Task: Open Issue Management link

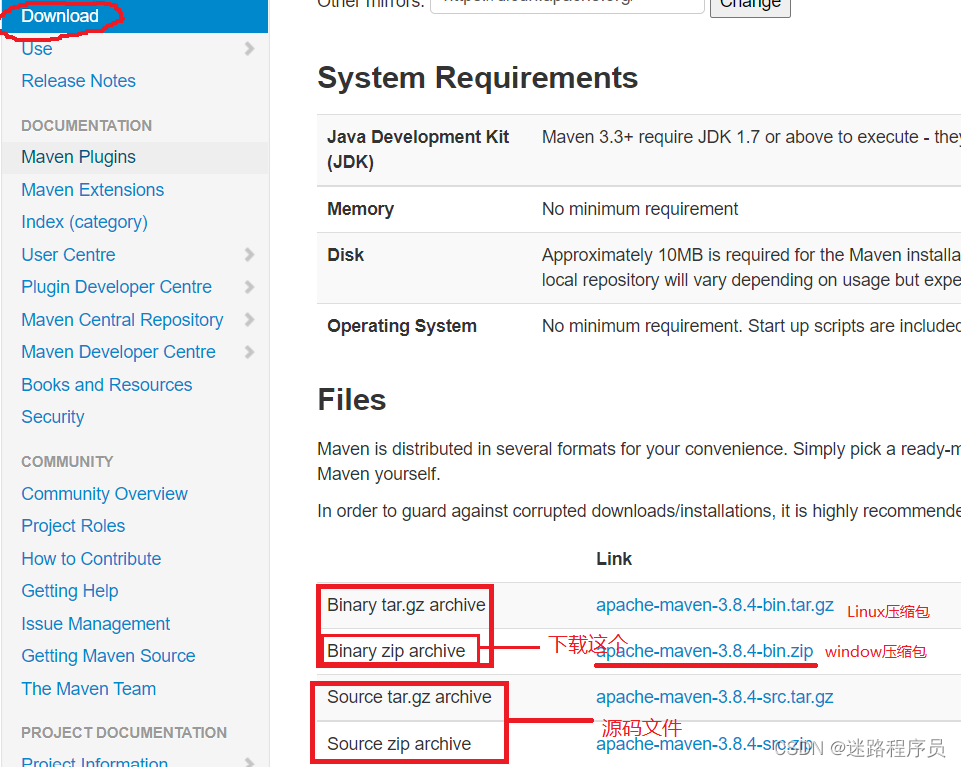Action: 96,624
